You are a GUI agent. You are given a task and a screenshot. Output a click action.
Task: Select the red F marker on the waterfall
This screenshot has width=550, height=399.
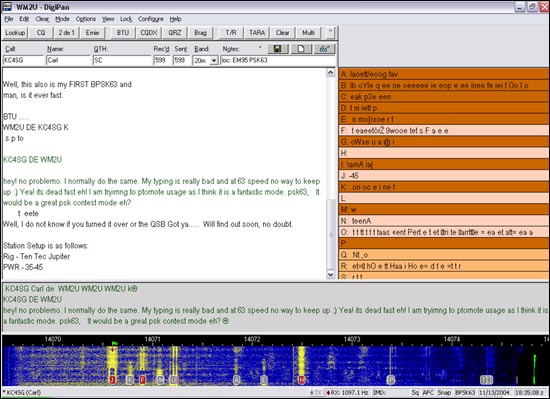(x=142, y=380)
